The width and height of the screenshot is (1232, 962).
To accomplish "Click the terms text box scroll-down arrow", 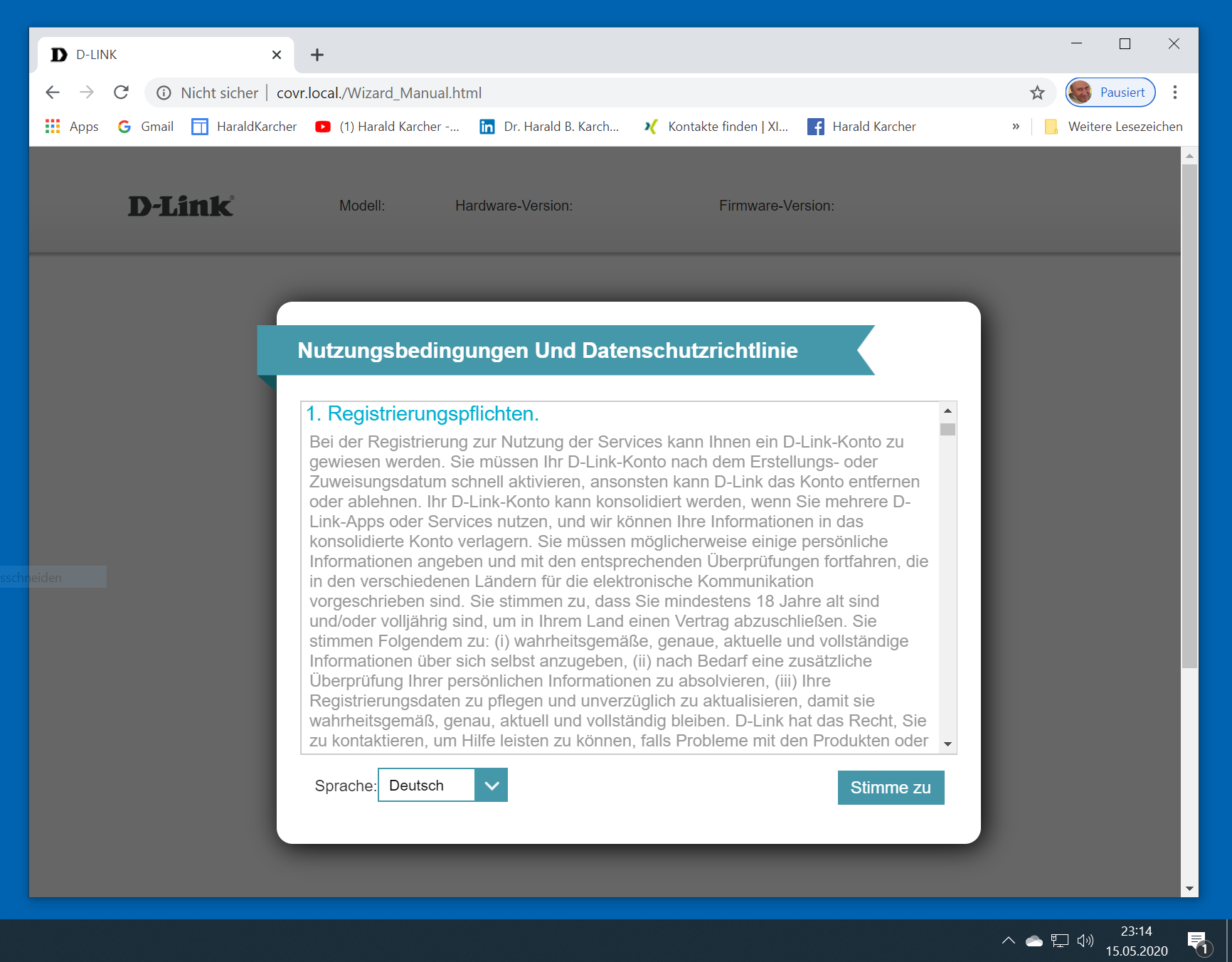I will tap(947, 744).
